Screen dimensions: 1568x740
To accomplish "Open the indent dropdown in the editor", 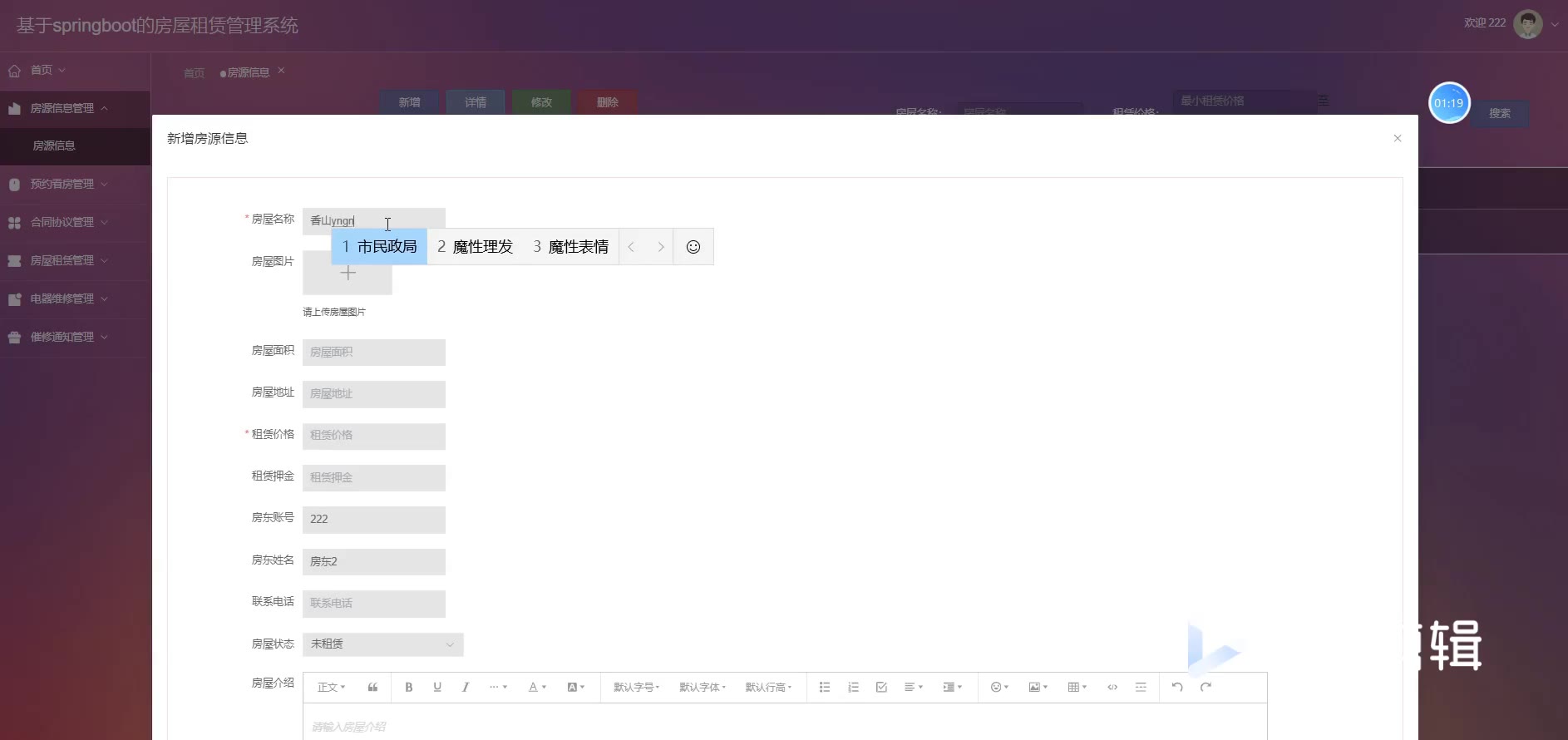I will [x=952, y=687].
